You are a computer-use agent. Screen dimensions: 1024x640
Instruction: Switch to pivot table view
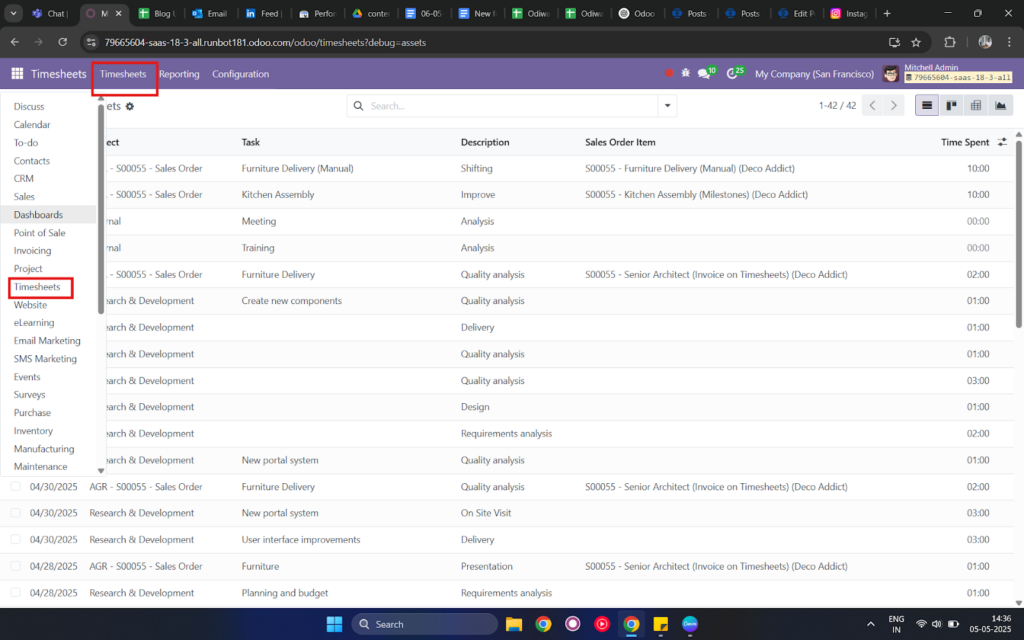click(x=976, y=106)
